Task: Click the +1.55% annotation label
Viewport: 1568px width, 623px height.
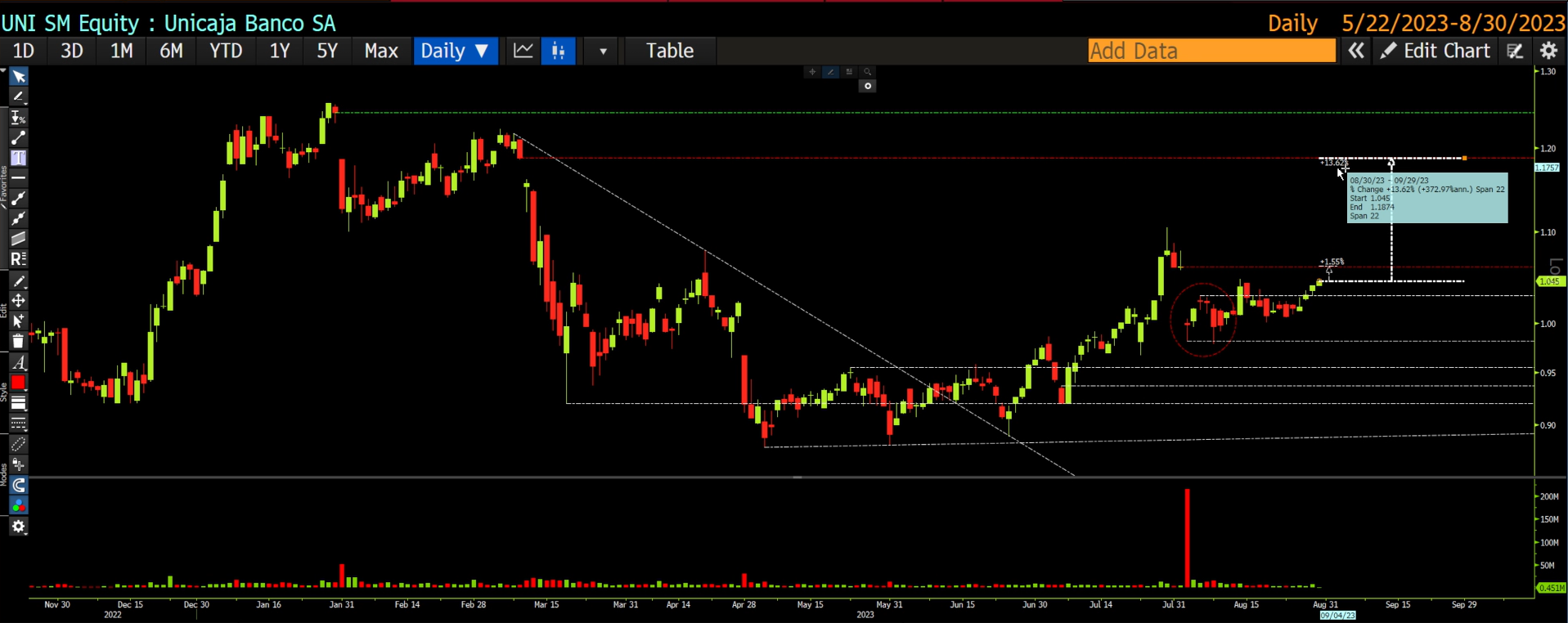Action: pyautogui.click(x=1332, y=262)
